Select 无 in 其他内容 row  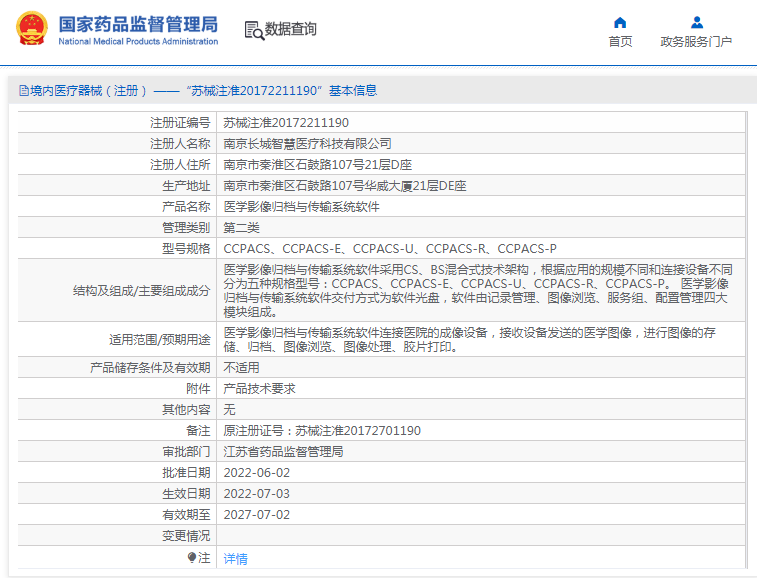coord(229,409)
